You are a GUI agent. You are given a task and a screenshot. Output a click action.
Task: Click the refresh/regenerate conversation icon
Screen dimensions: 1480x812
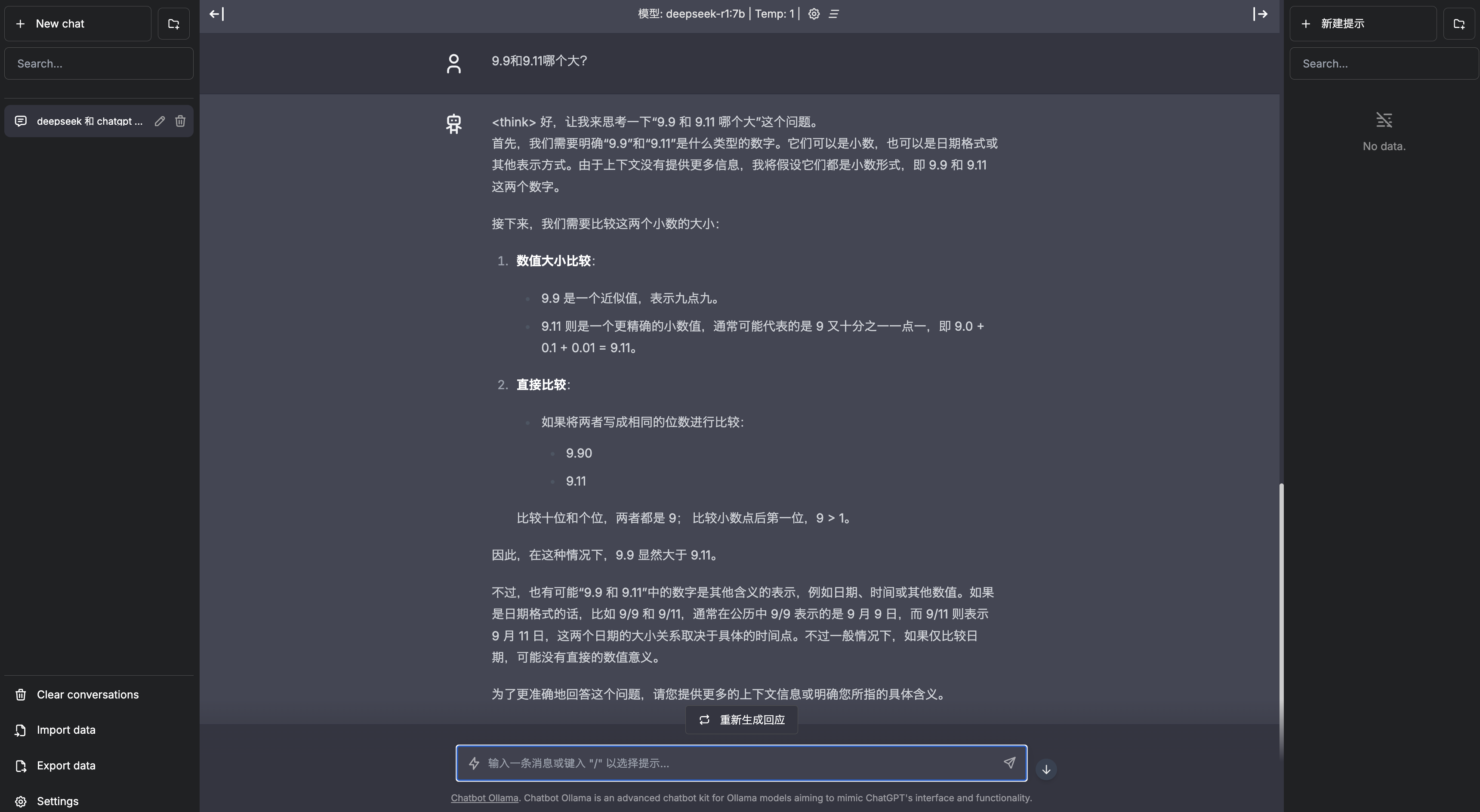click(704, 720)
